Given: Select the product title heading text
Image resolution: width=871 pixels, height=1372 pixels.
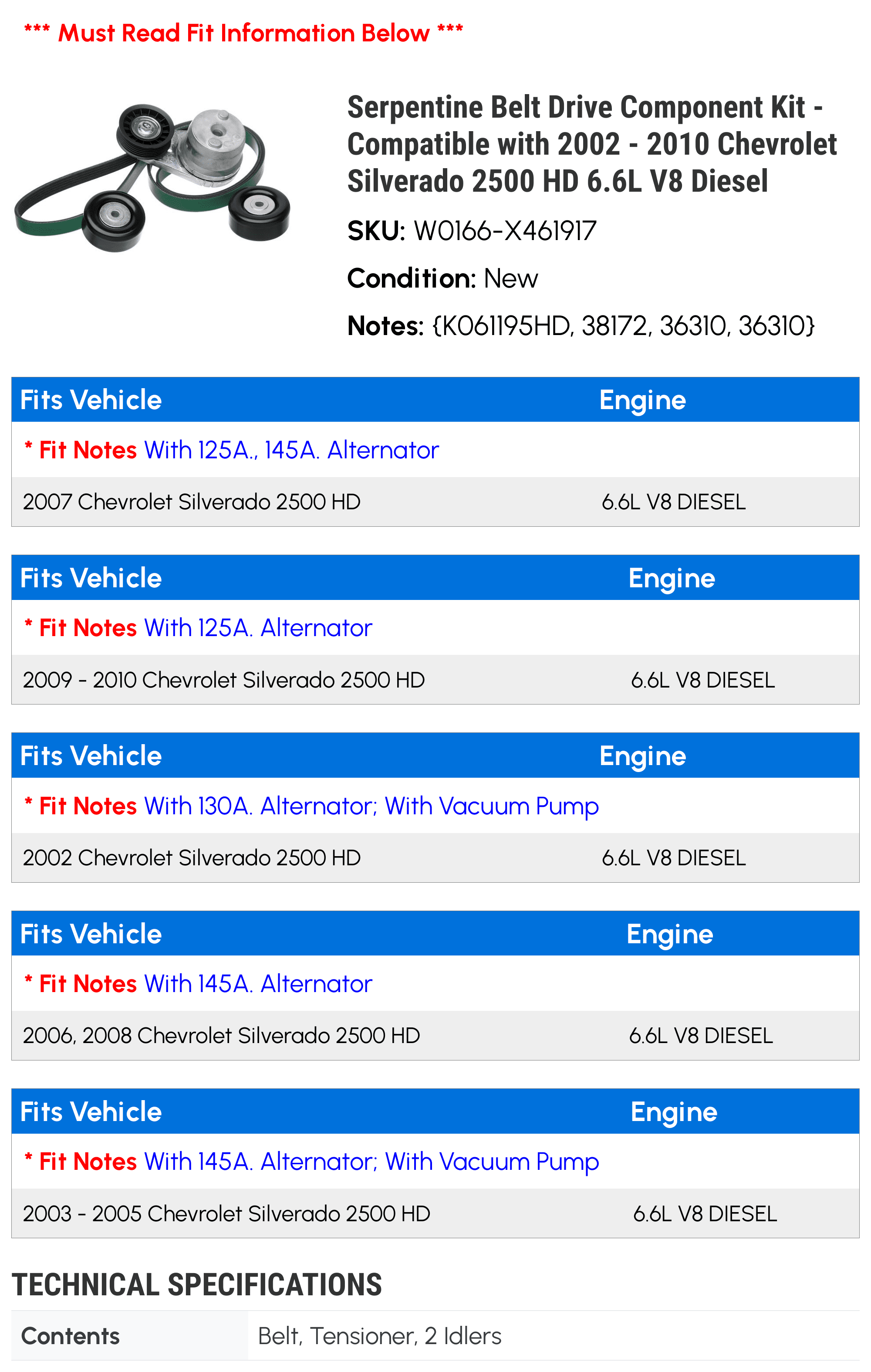Looking at the screenshot, I should click(x=592, y=144).
